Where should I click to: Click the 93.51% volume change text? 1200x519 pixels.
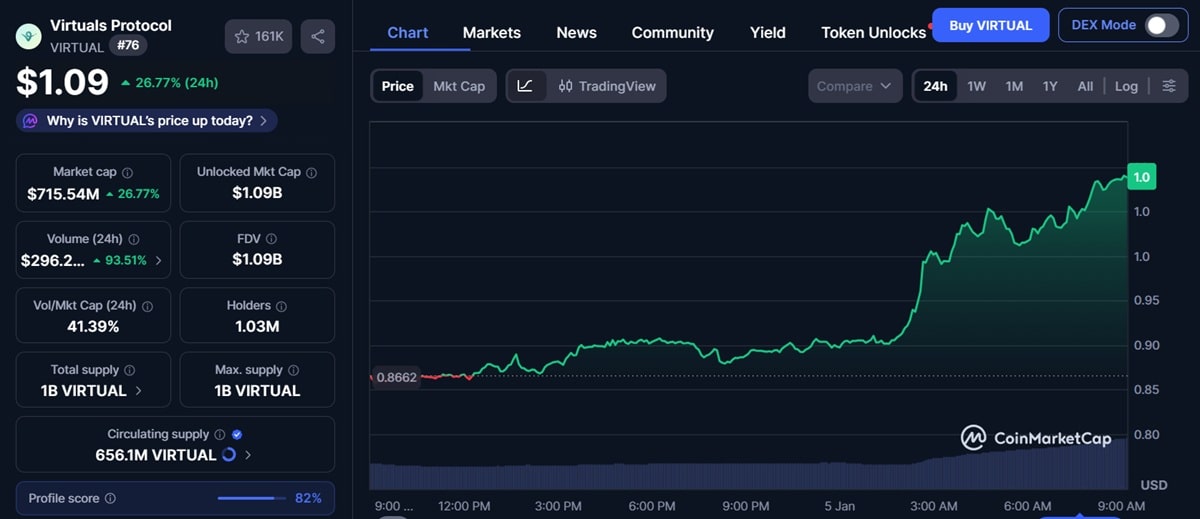tap(119, 260)
